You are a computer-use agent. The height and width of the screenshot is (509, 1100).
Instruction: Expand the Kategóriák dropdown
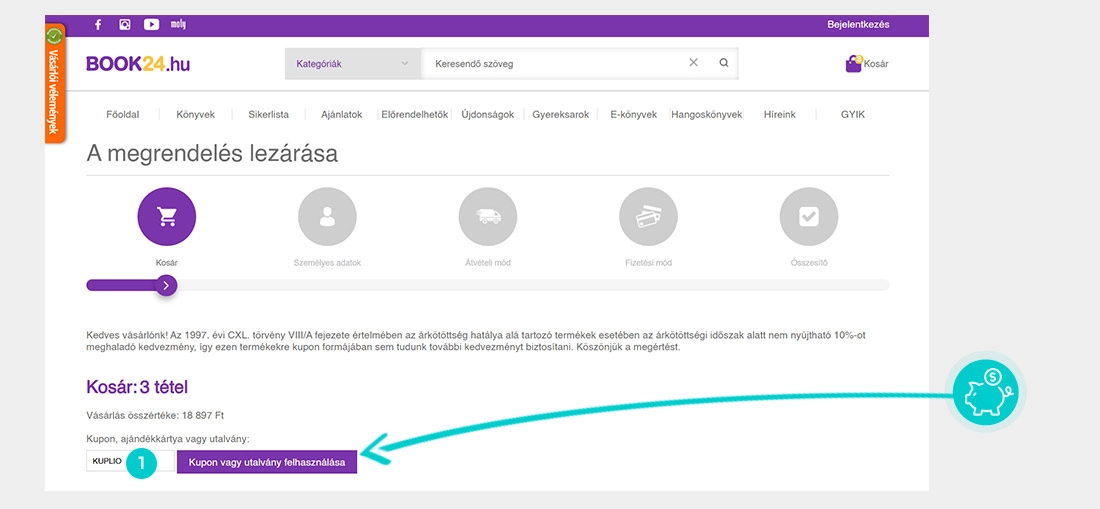tap(352, 64)
